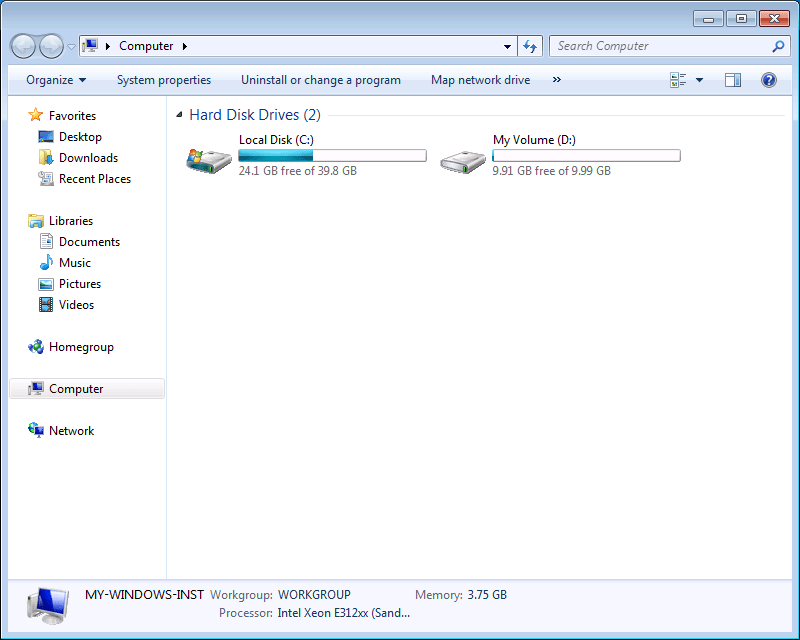Click the Local Disk (C:) usage bar
Image resolution: width=800 pixels, height=640 pixels.
(332, 156)
